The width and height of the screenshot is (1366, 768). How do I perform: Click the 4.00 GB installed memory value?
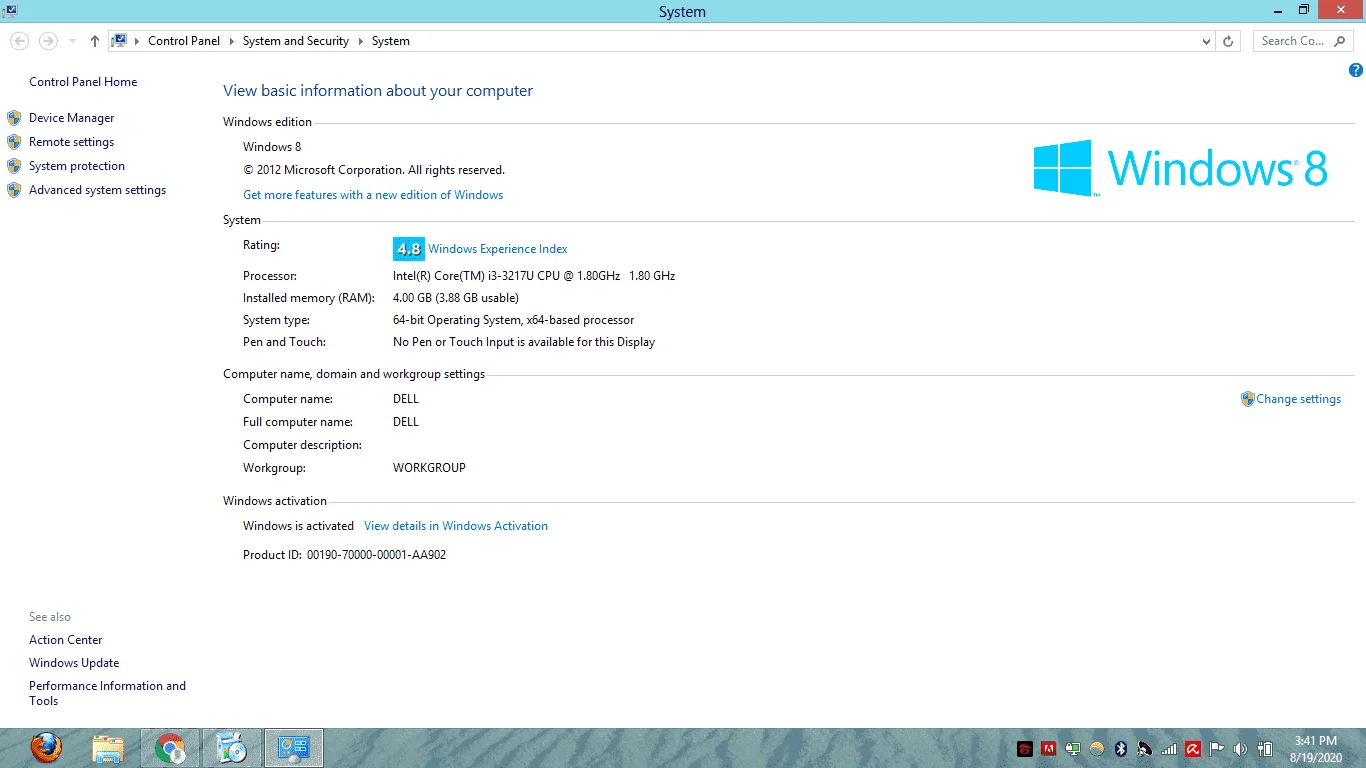pyautogui.click(x=456, y=298)
